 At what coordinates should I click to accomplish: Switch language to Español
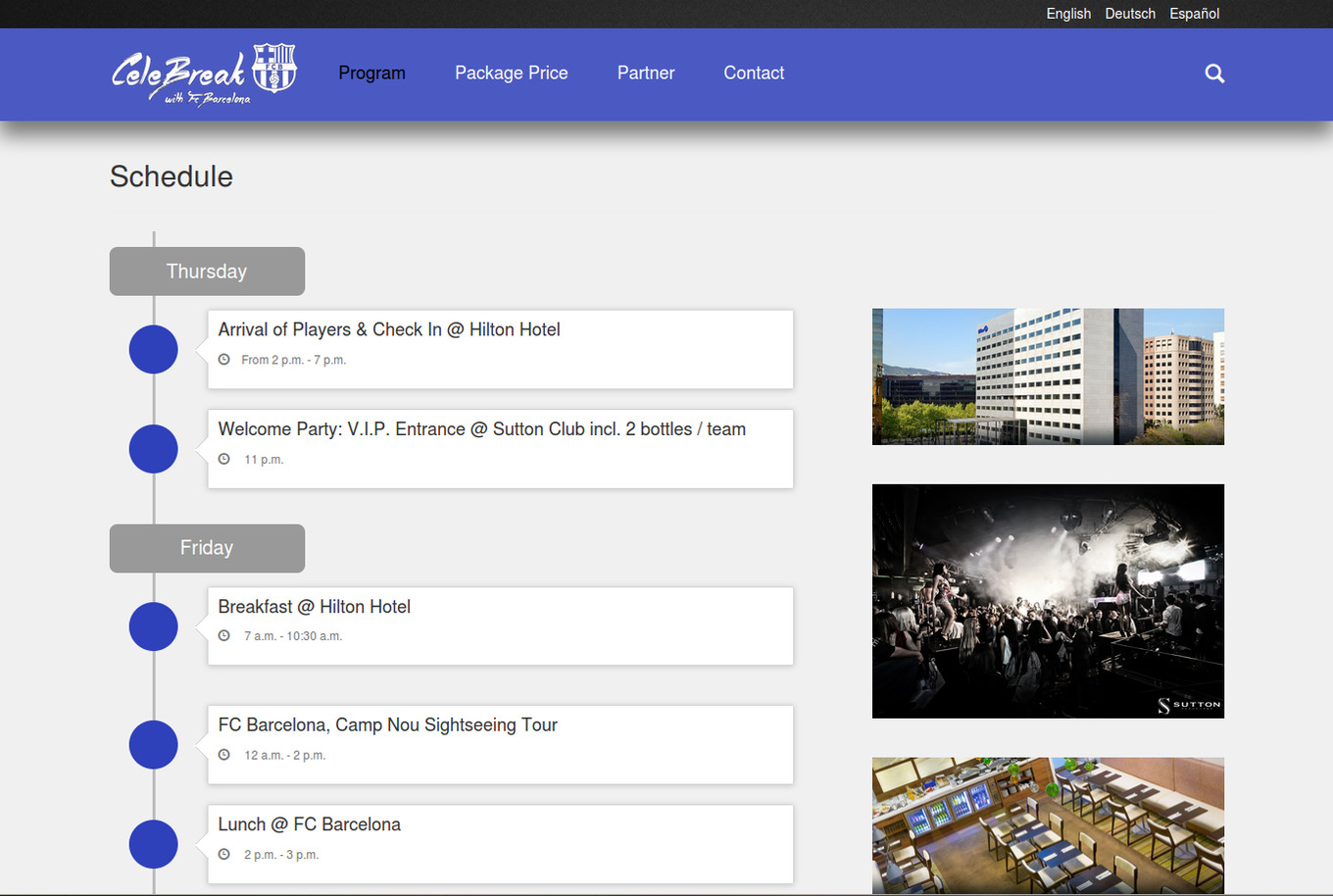click(x=1194, y=14)
